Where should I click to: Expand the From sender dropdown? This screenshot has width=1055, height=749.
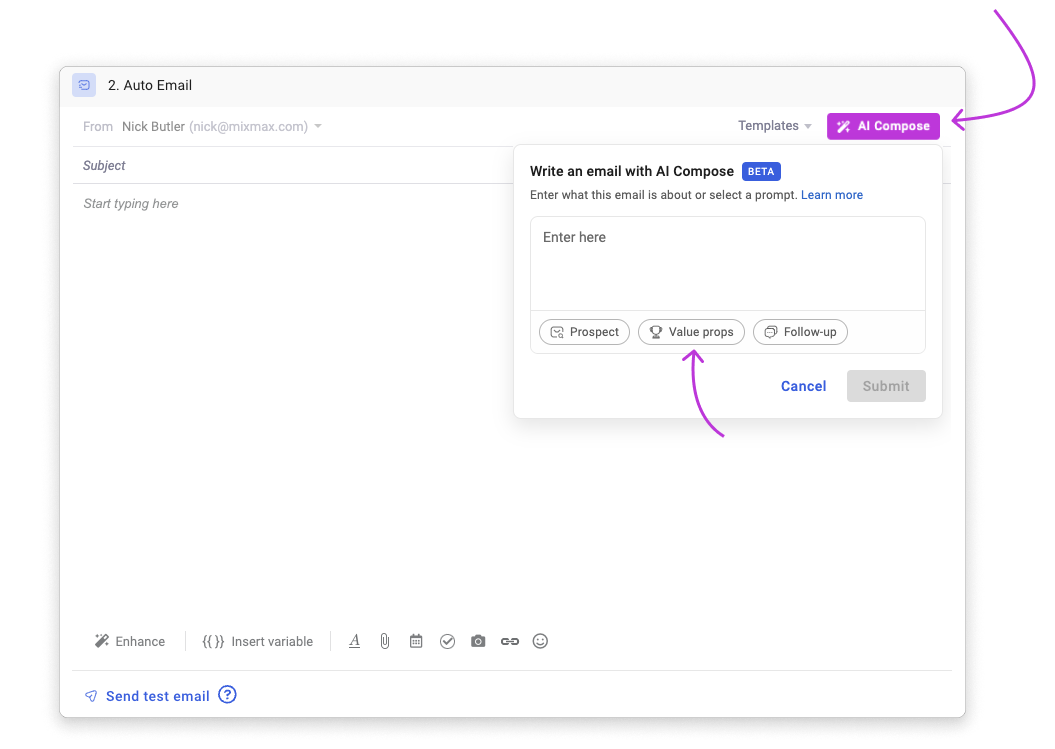coord(318,126)
